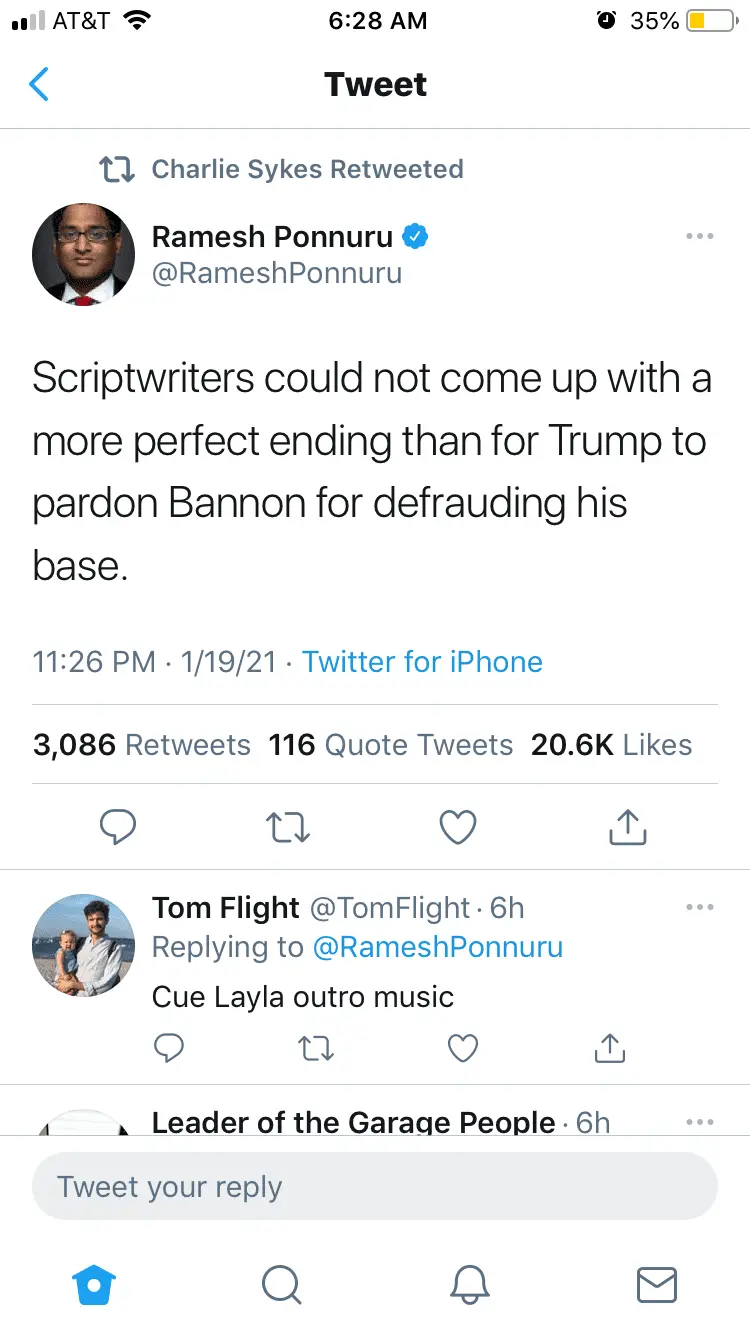This screenshot has height=1334, width=750.
Task: Share Tom Flight's reply
Action: point(609,1047)
